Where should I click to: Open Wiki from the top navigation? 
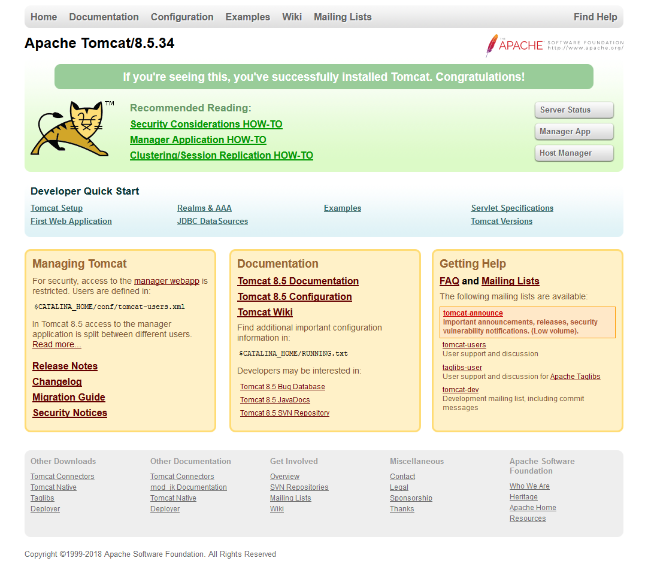pos(292,17)
